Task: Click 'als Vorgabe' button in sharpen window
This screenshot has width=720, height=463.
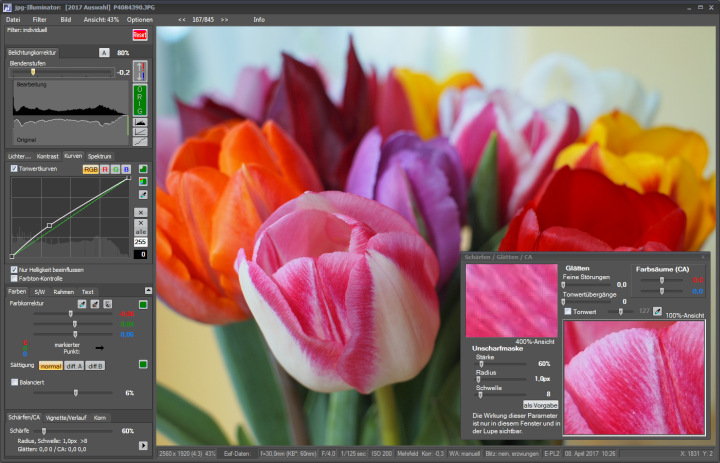Action: 540,405
